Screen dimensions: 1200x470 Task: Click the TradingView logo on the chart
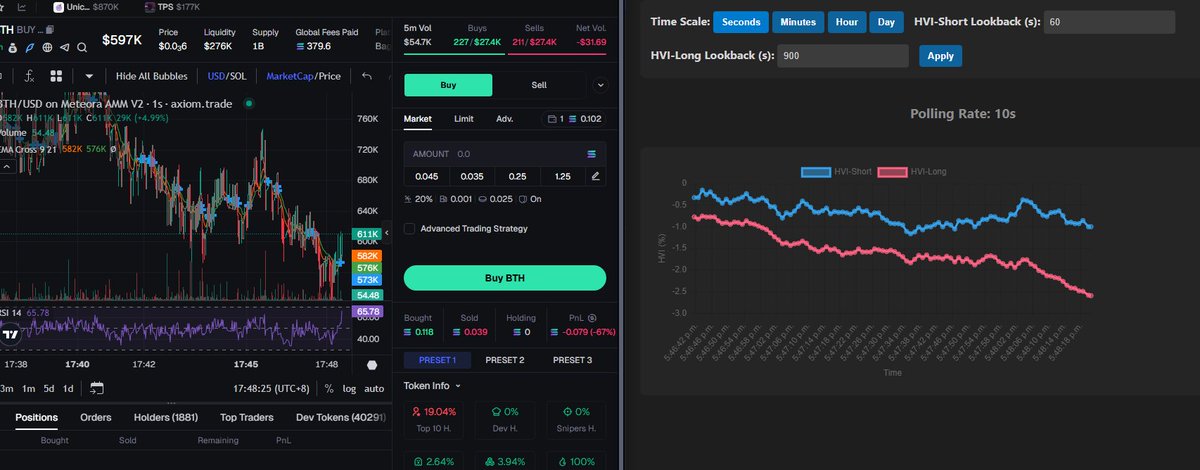pos(10,336)
